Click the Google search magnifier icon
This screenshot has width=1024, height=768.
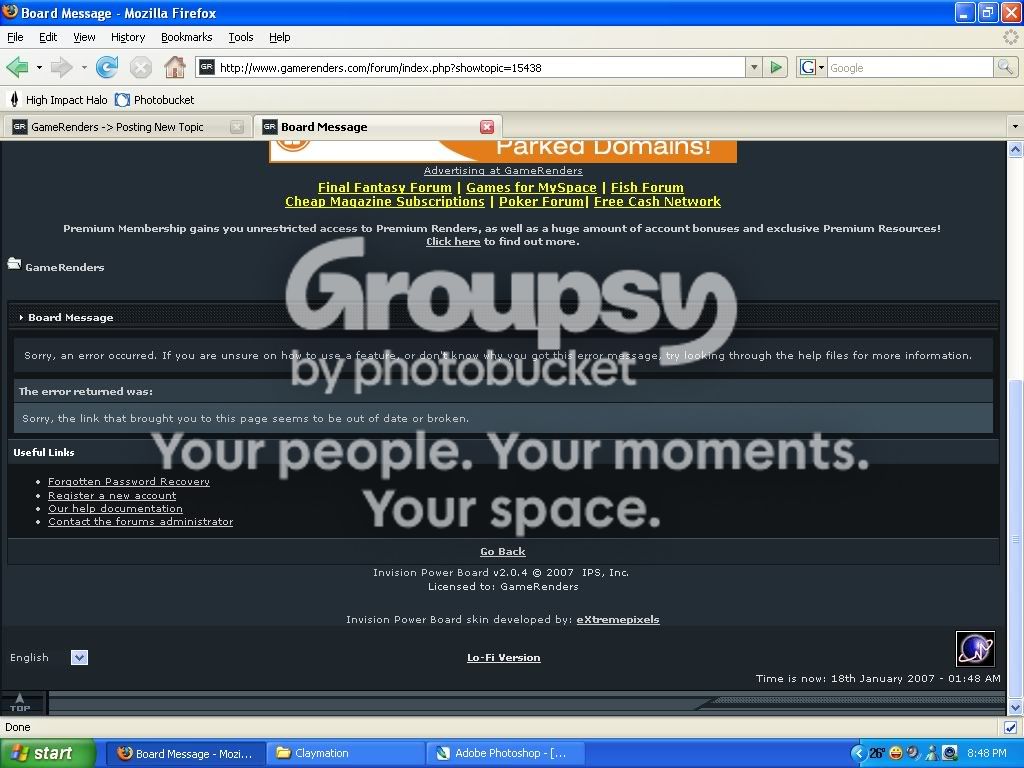(1005, 67)
